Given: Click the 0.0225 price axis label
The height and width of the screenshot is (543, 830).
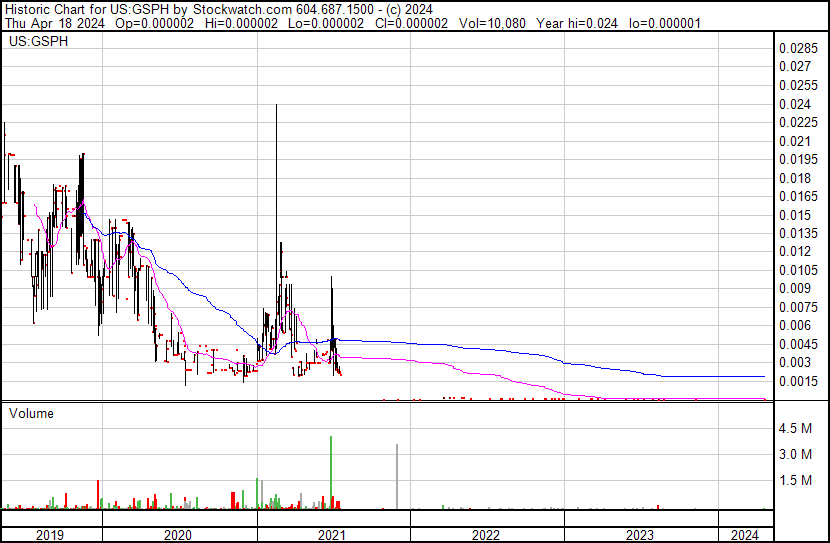Looking at the screenshot, I should 798,122.
